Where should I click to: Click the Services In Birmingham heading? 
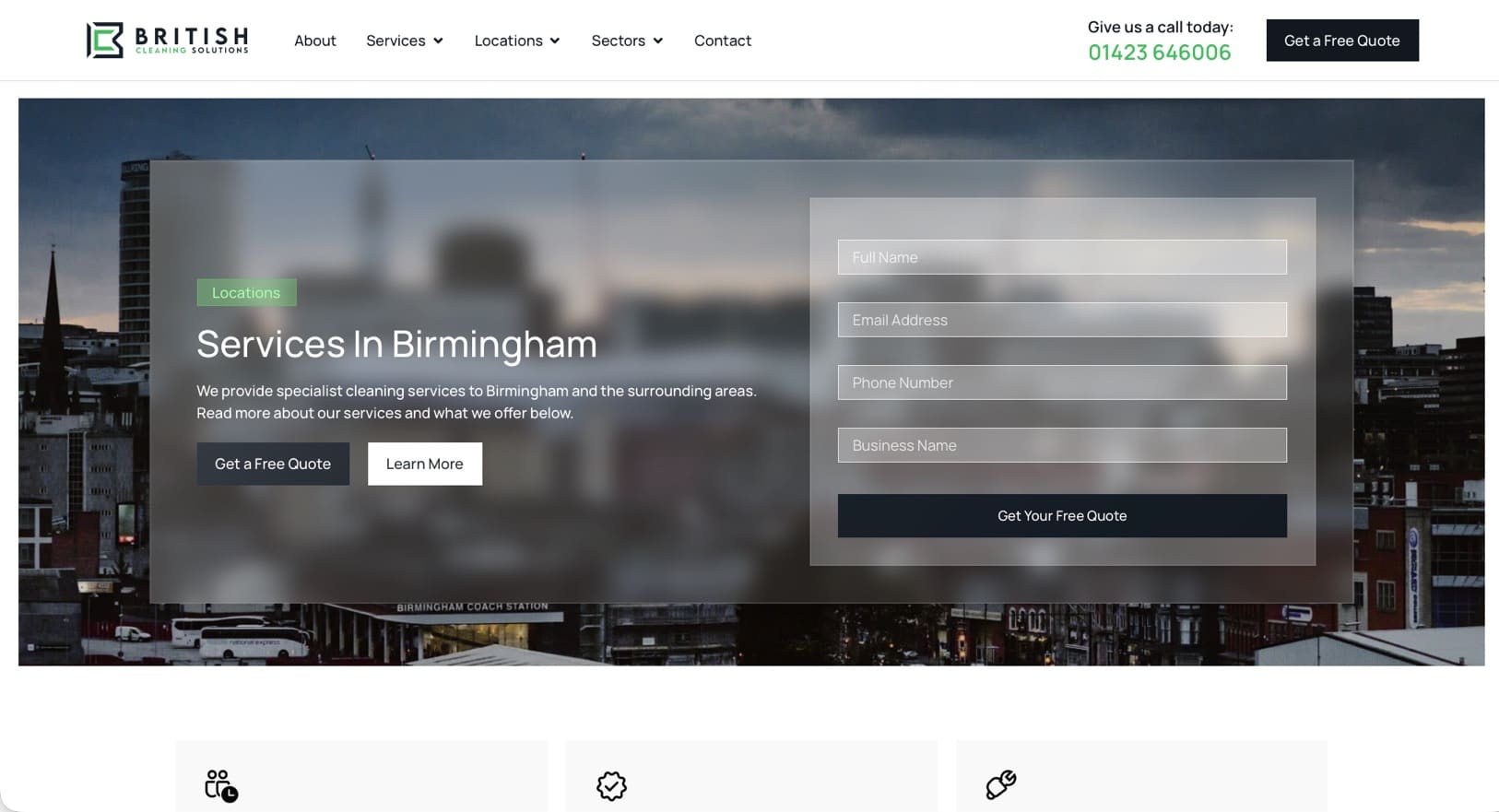[396, 344]
